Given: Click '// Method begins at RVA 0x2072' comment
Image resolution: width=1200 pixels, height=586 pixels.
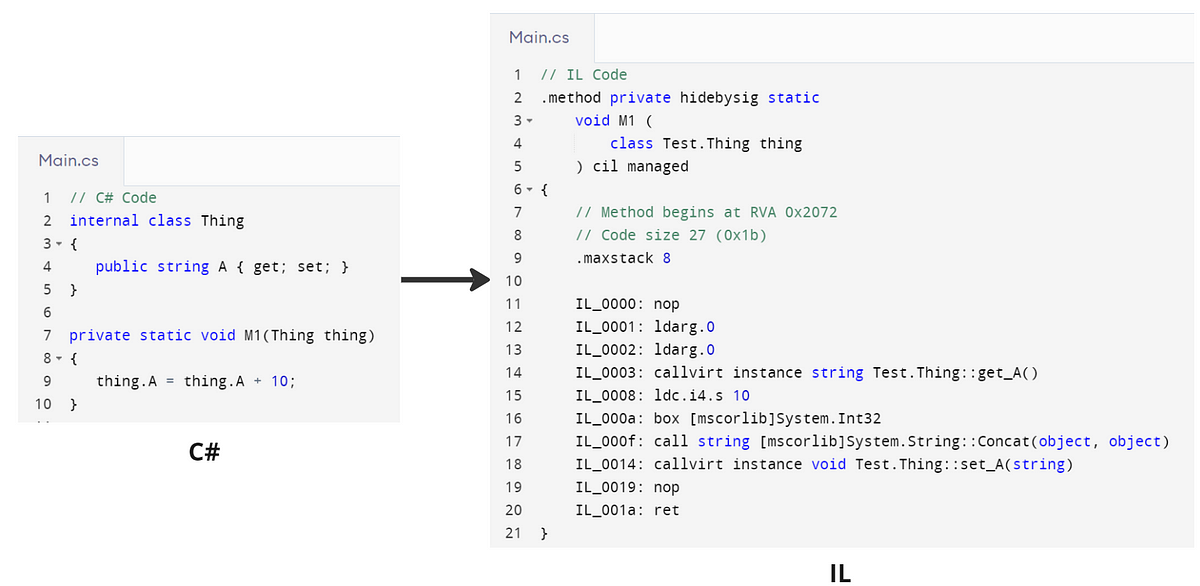Looking at the screenshot, I should [x=706, y=213].
